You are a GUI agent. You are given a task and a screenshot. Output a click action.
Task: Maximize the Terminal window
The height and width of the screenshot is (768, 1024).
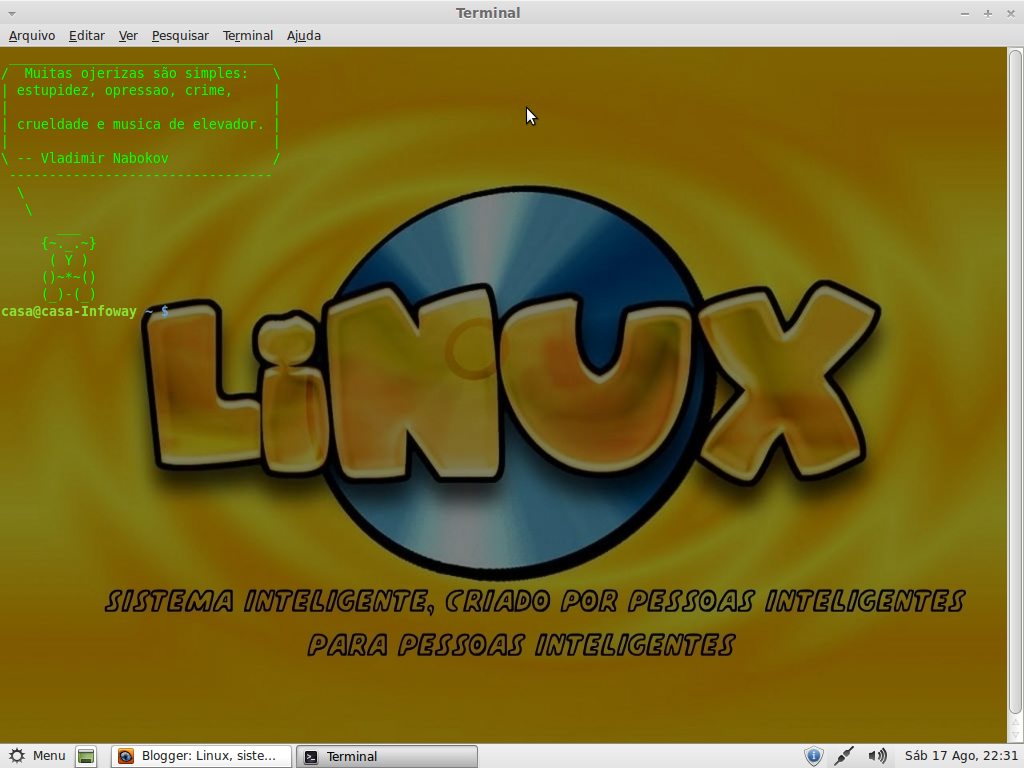(x=987, y=13)
